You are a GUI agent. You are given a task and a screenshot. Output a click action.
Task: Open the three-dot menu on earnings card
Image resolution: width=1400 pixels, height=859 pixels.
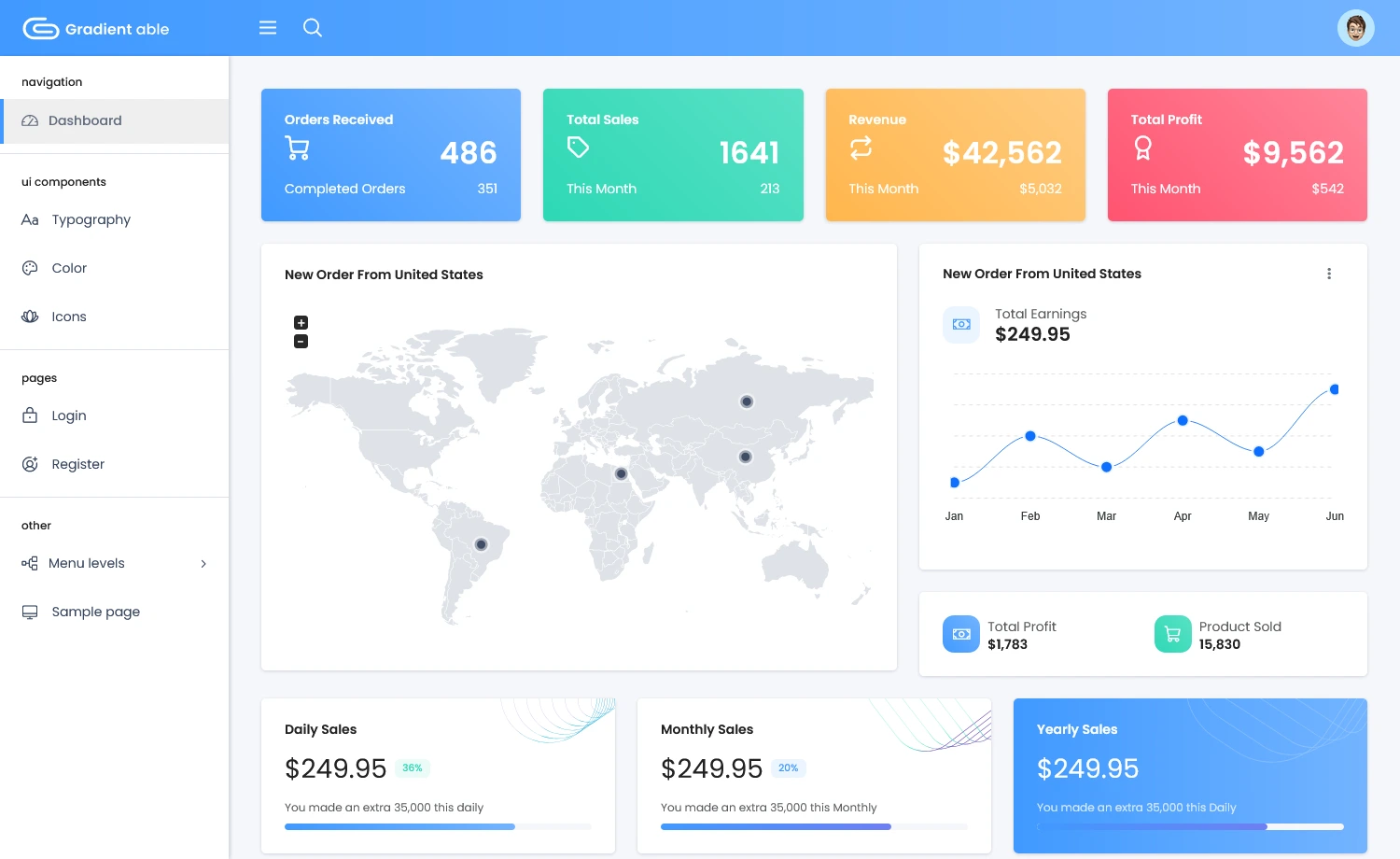[1329, 274]
